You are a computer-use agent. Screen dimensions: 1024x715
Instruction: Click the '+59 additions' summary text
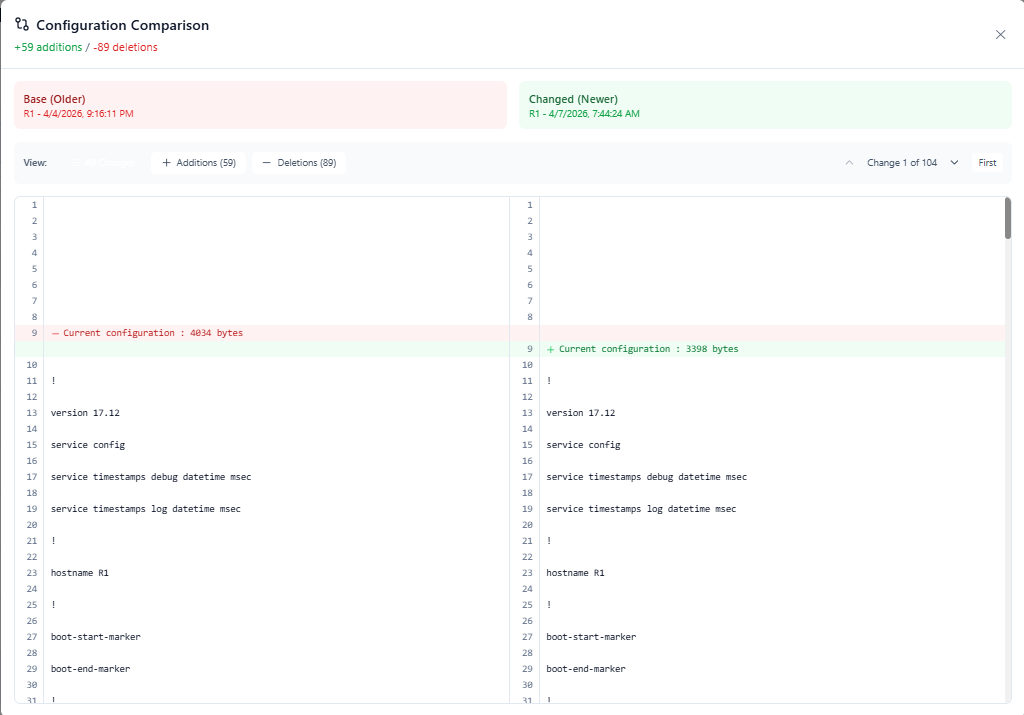(48, 47)
